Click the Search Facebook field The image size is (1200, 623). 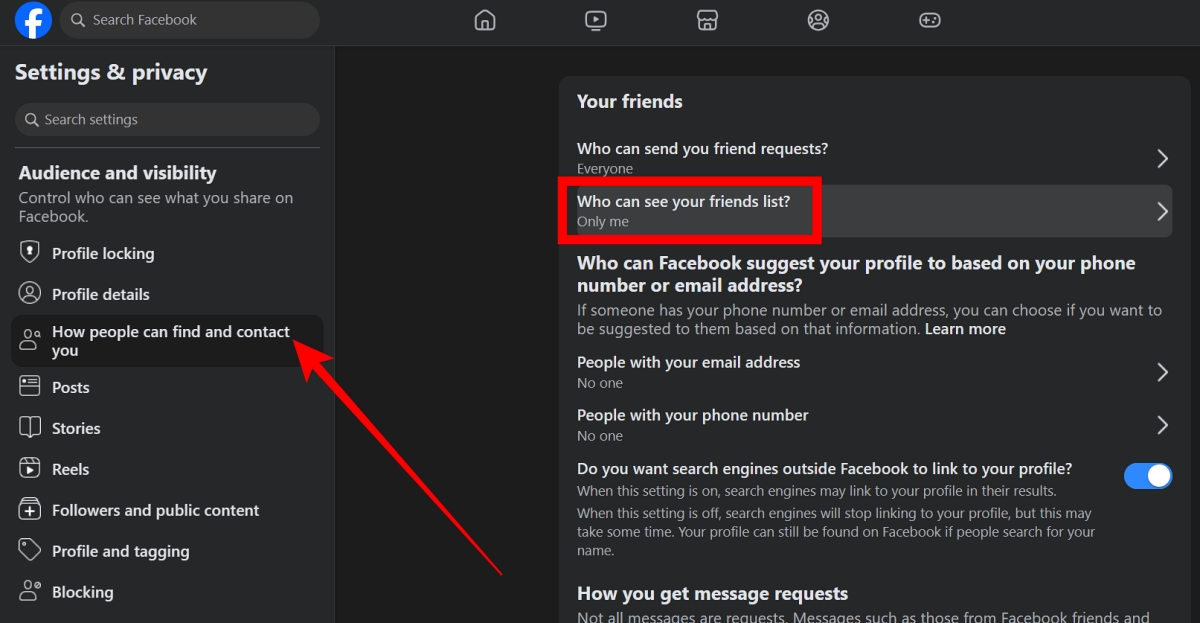[x=190, y=20]
